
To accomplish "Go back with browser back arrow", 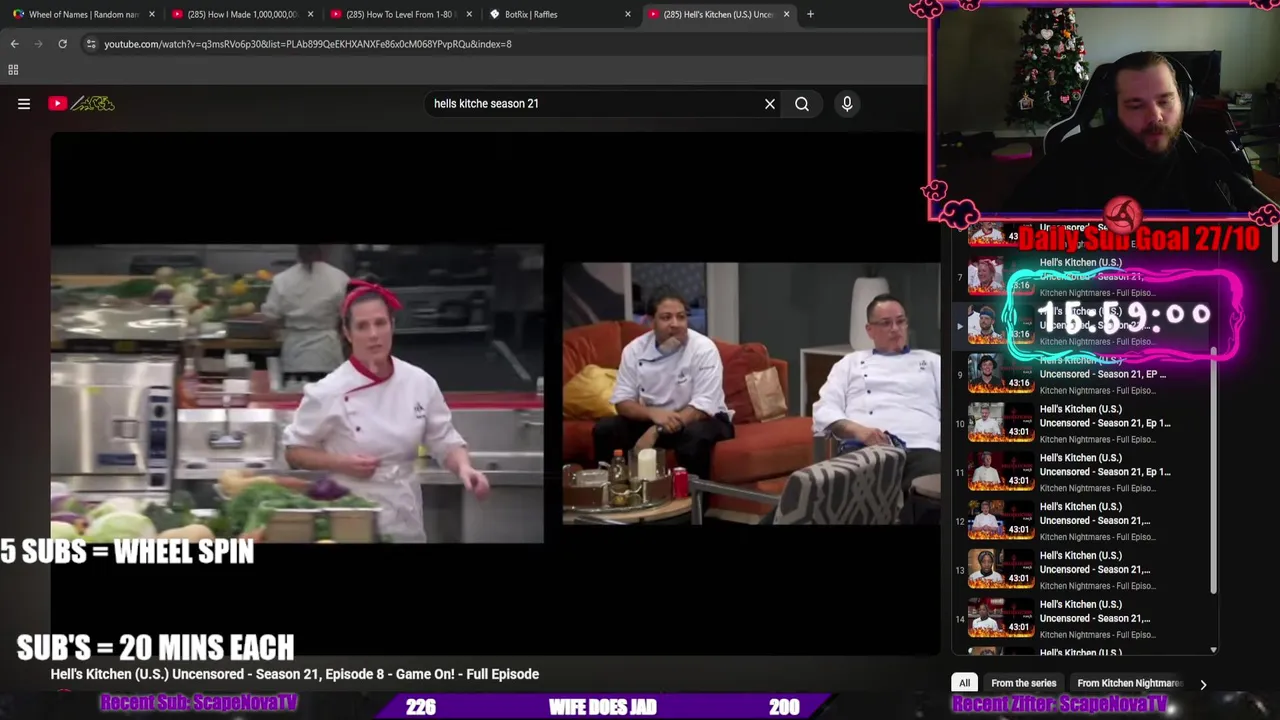I will [14, 44].
